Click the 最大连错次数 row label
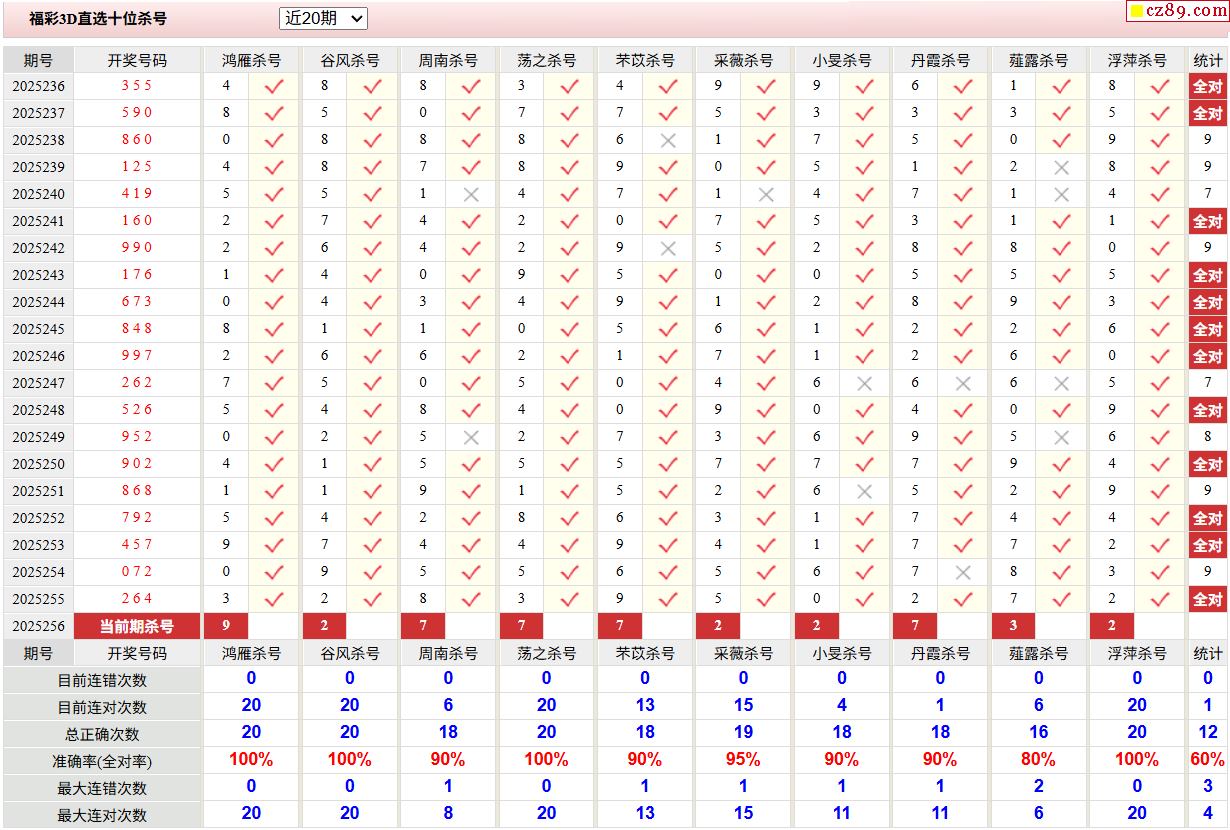This screenshot has height=830, width=1230. (x=102, y=788)
